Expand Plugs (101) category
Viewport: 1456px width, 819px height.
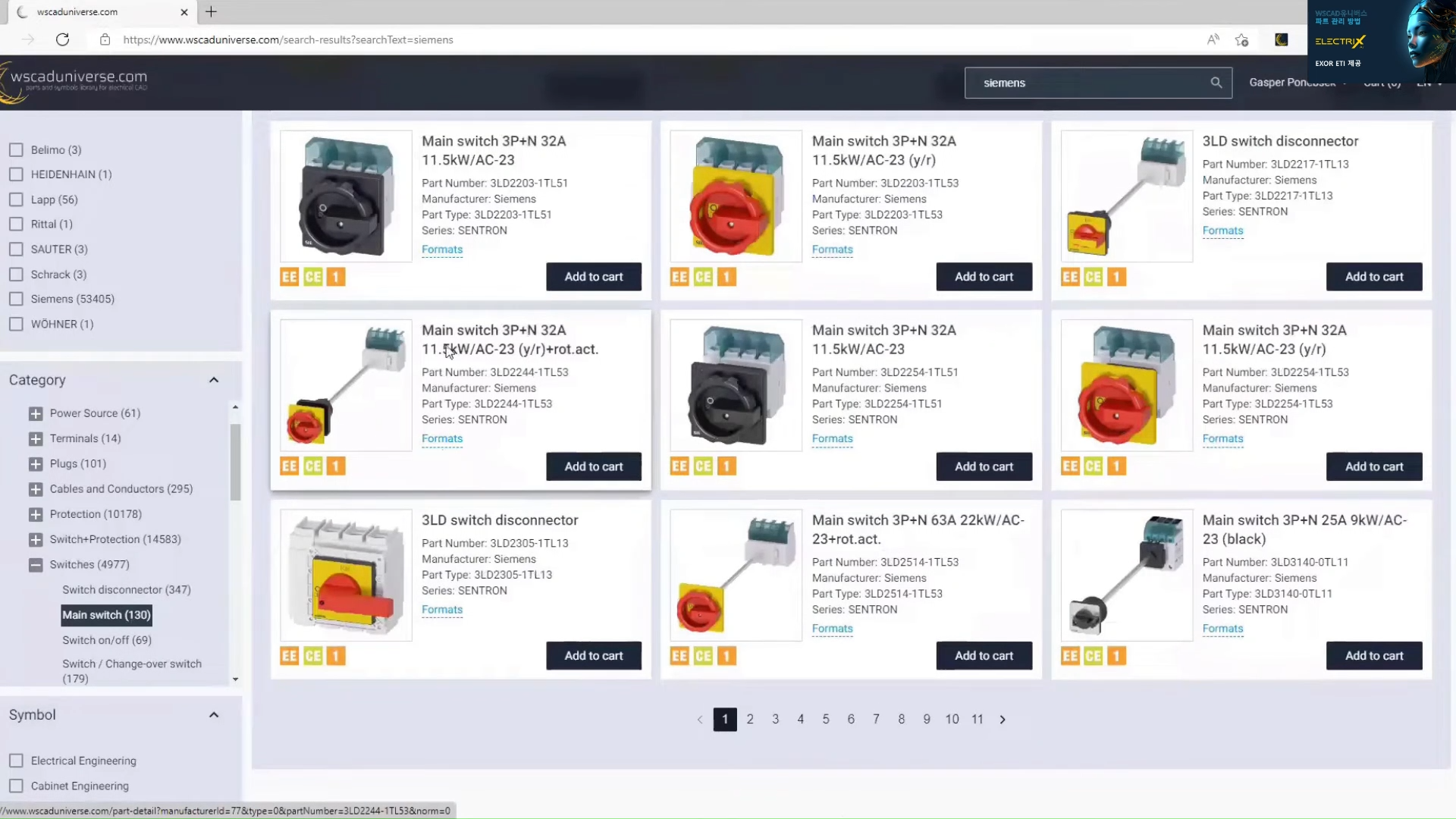click(x=36, y=464)
